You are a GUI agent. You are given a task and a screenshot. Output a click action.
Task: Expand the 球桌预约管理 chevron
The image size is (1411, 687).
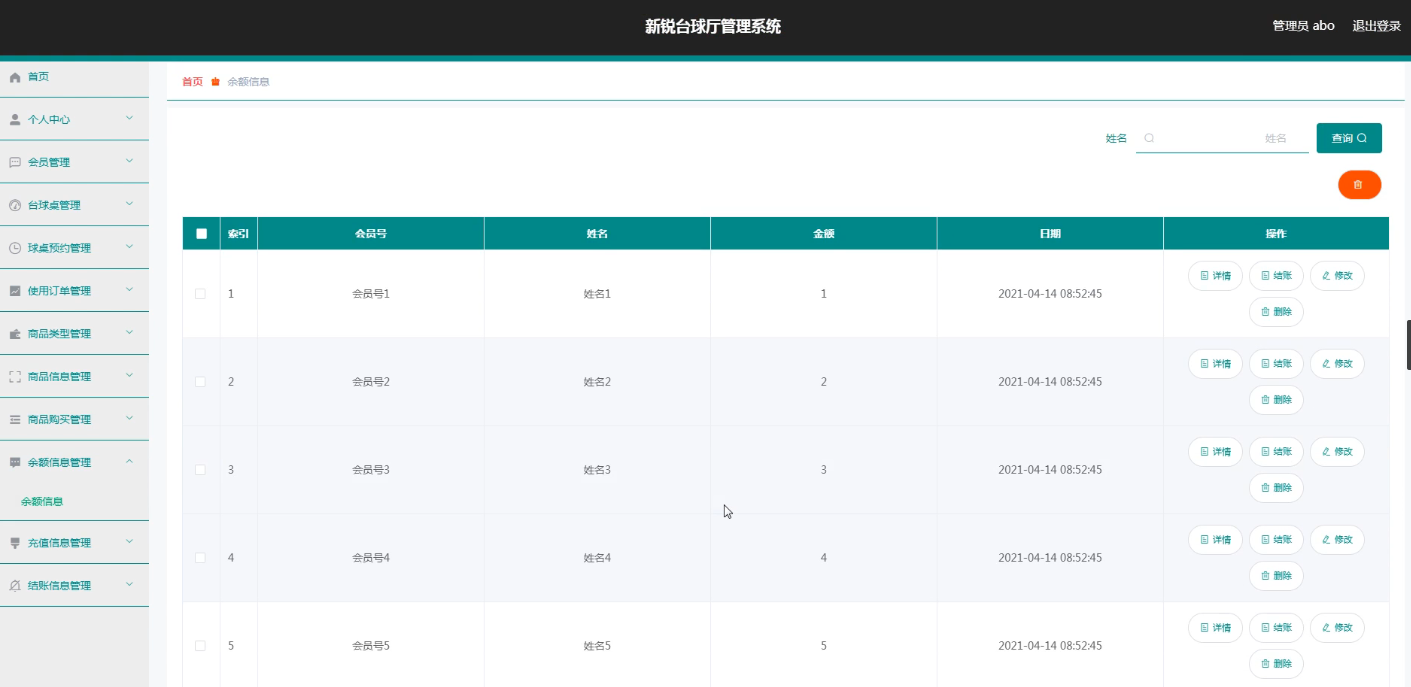(129, 247)
